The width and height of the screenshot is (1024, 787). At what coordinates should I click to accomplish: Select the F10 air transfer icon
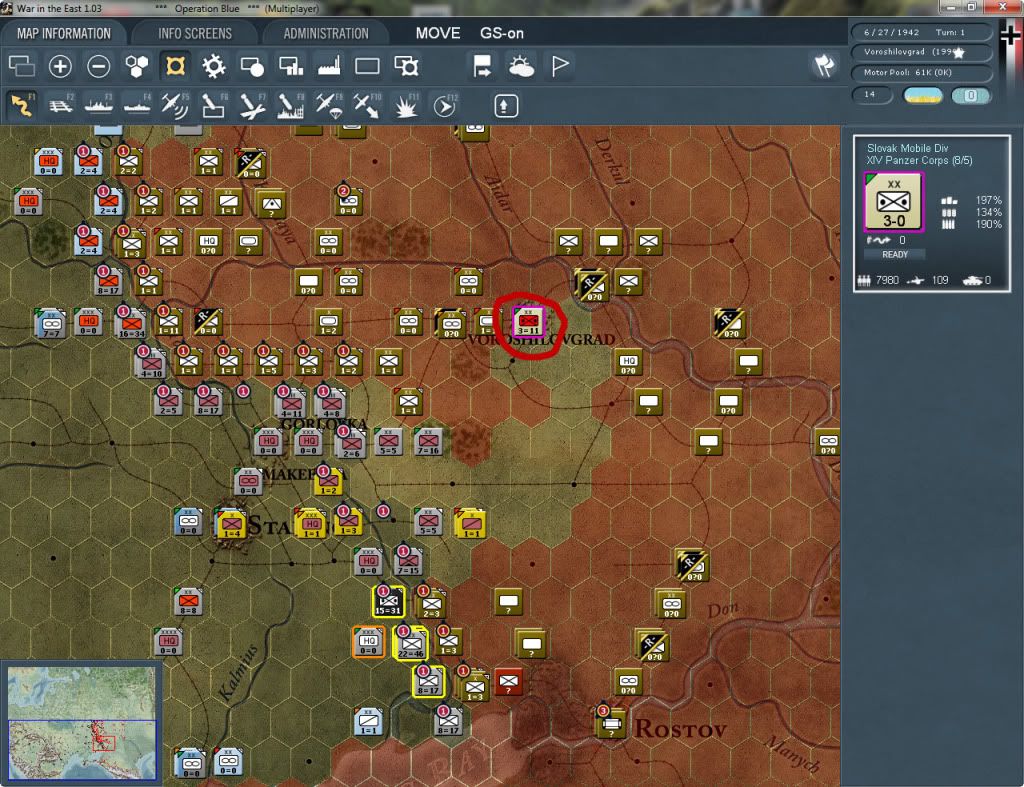coord(367,105)
